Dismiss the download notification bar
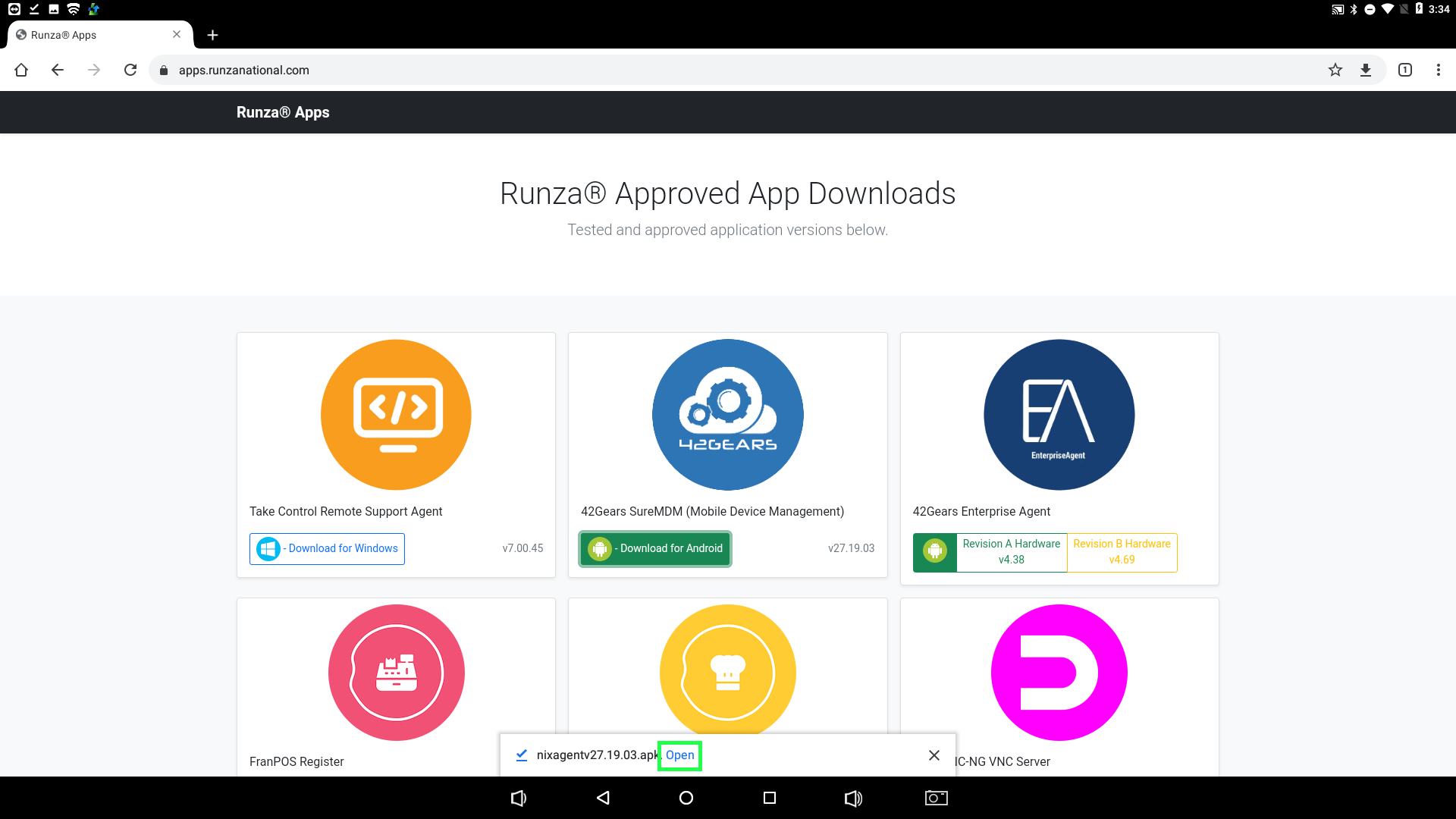 [934, 755]
